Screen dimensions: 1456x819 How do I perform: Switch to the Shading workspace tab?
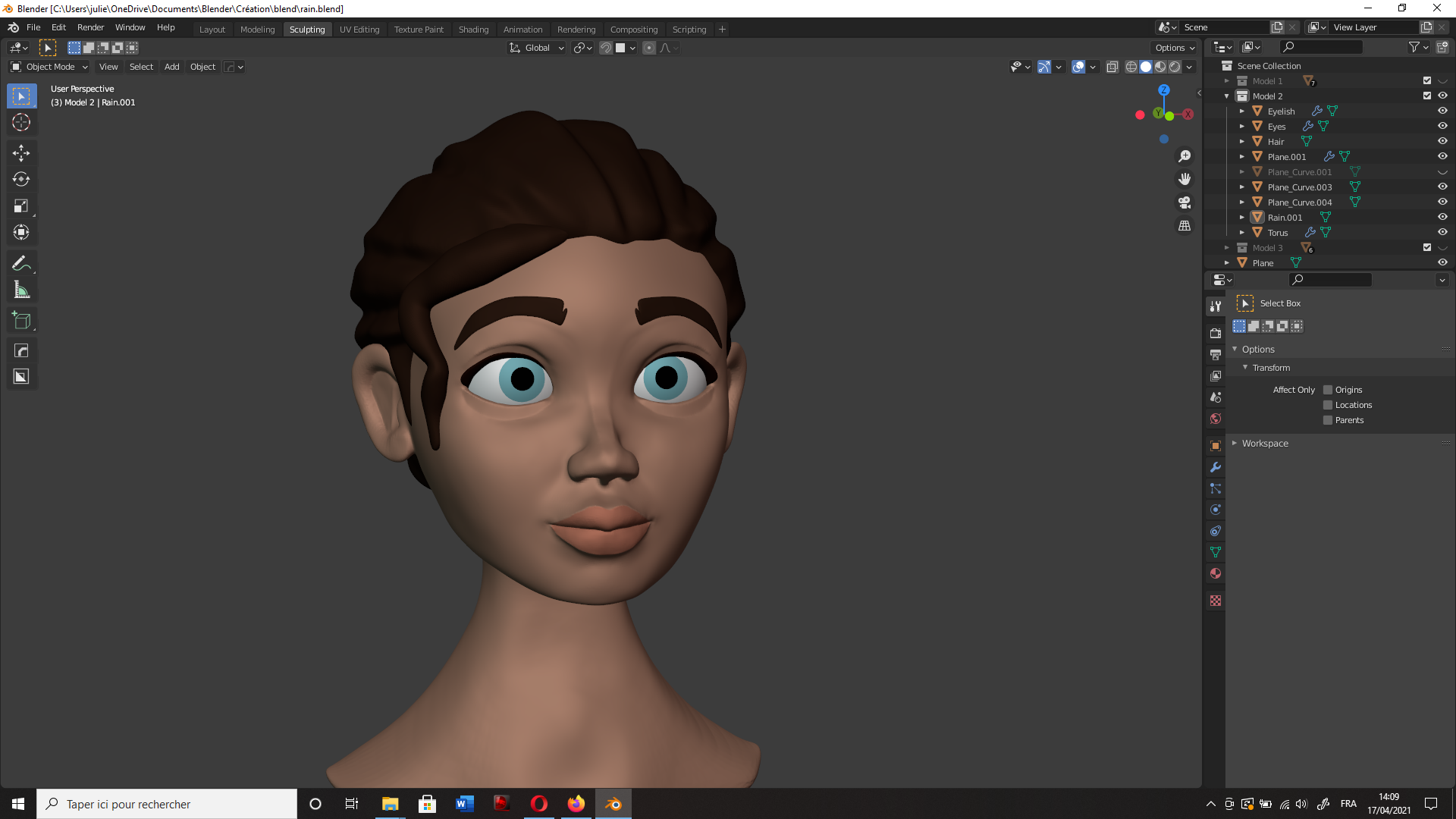(x=473, y=30)
